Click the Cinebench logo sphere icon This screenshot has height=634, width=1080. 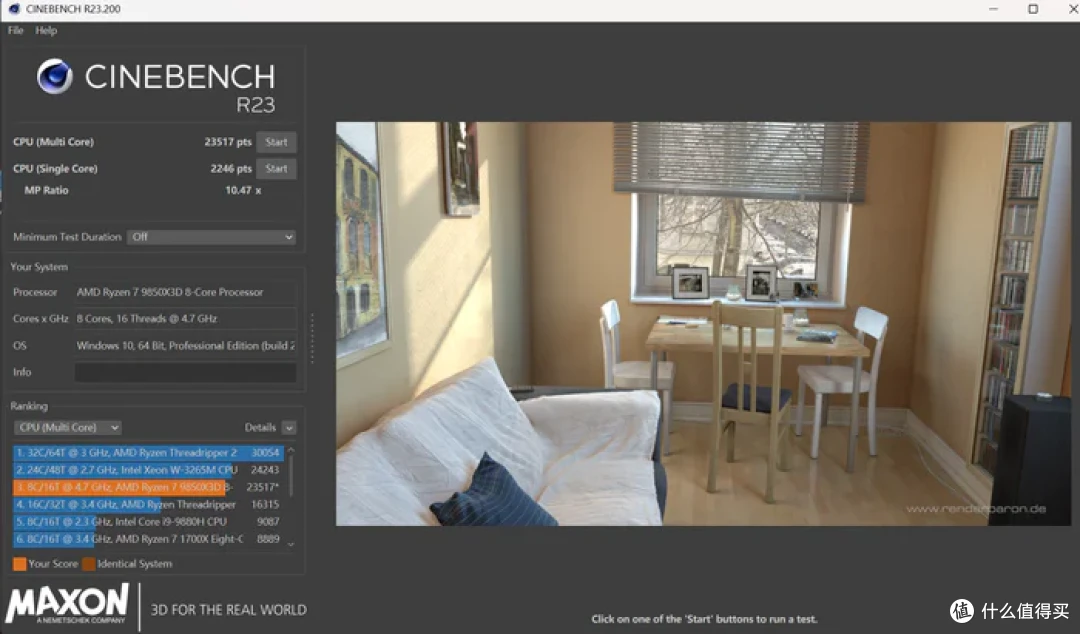[54, 76]
